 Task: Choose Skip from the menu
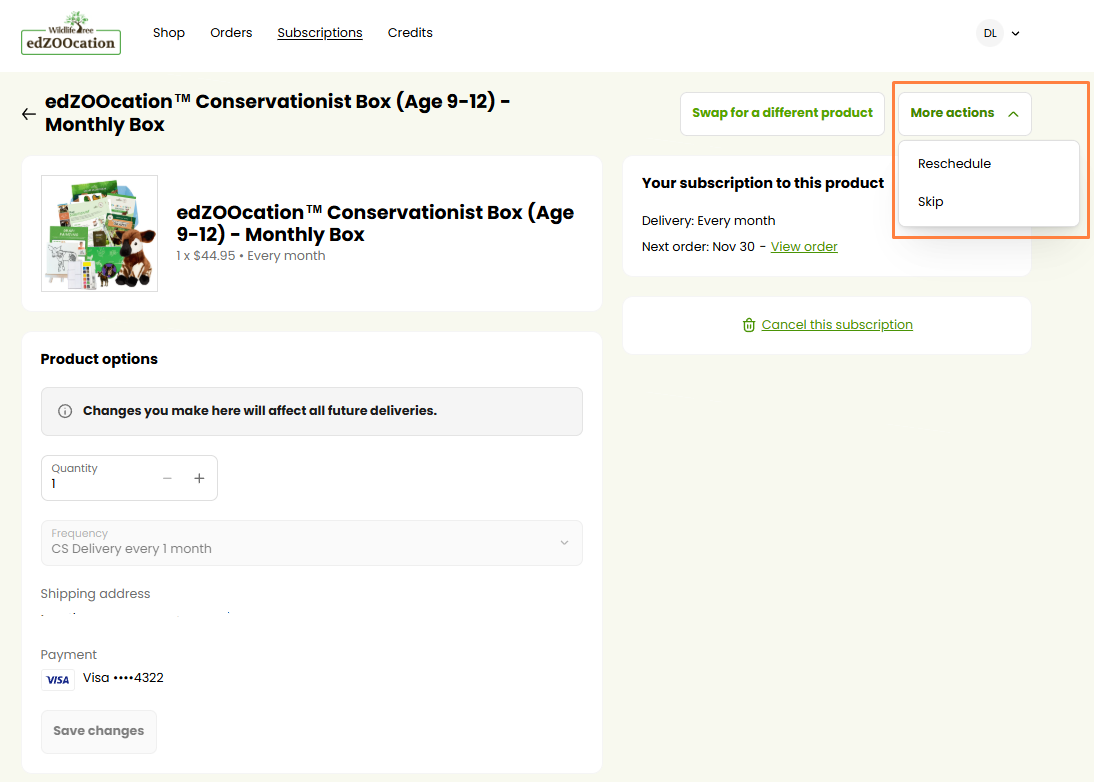(931, 202)
